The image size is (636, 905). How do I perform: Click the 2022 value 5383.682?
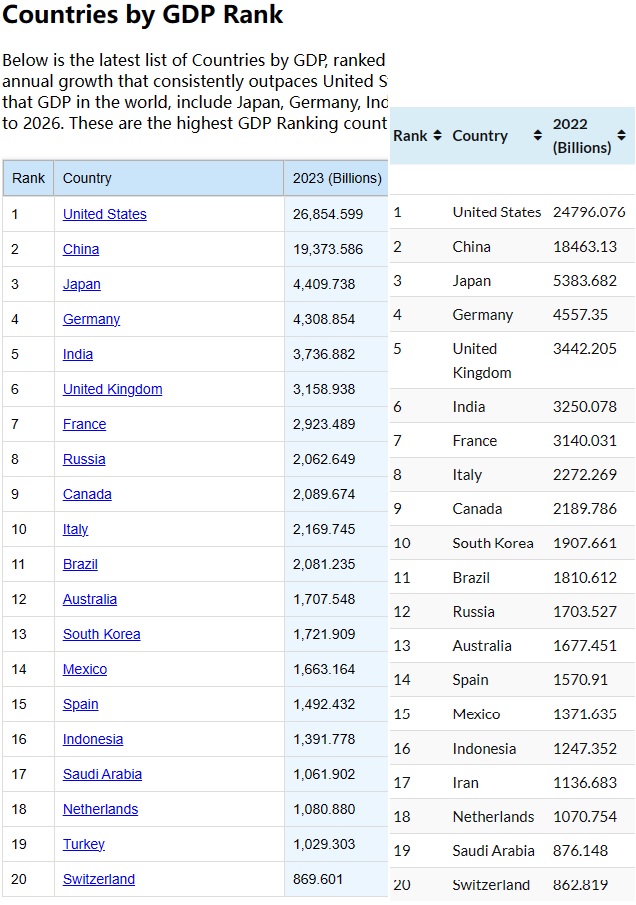(585, 281)
